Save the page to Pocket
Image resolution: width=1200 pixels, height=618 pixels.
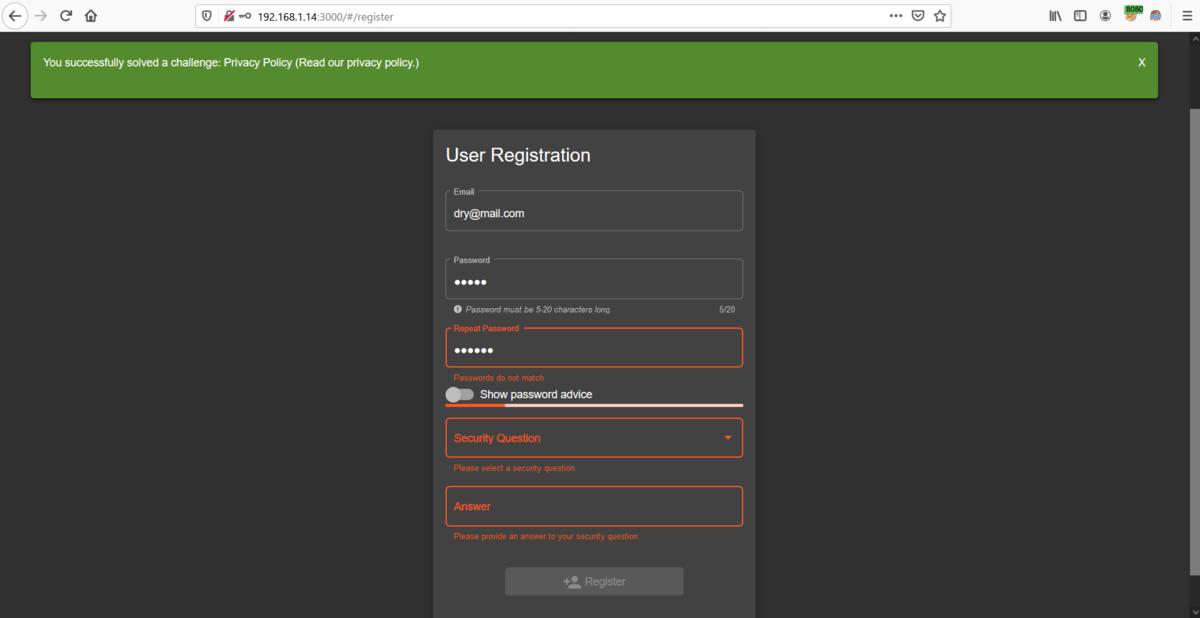coord(917,16)
